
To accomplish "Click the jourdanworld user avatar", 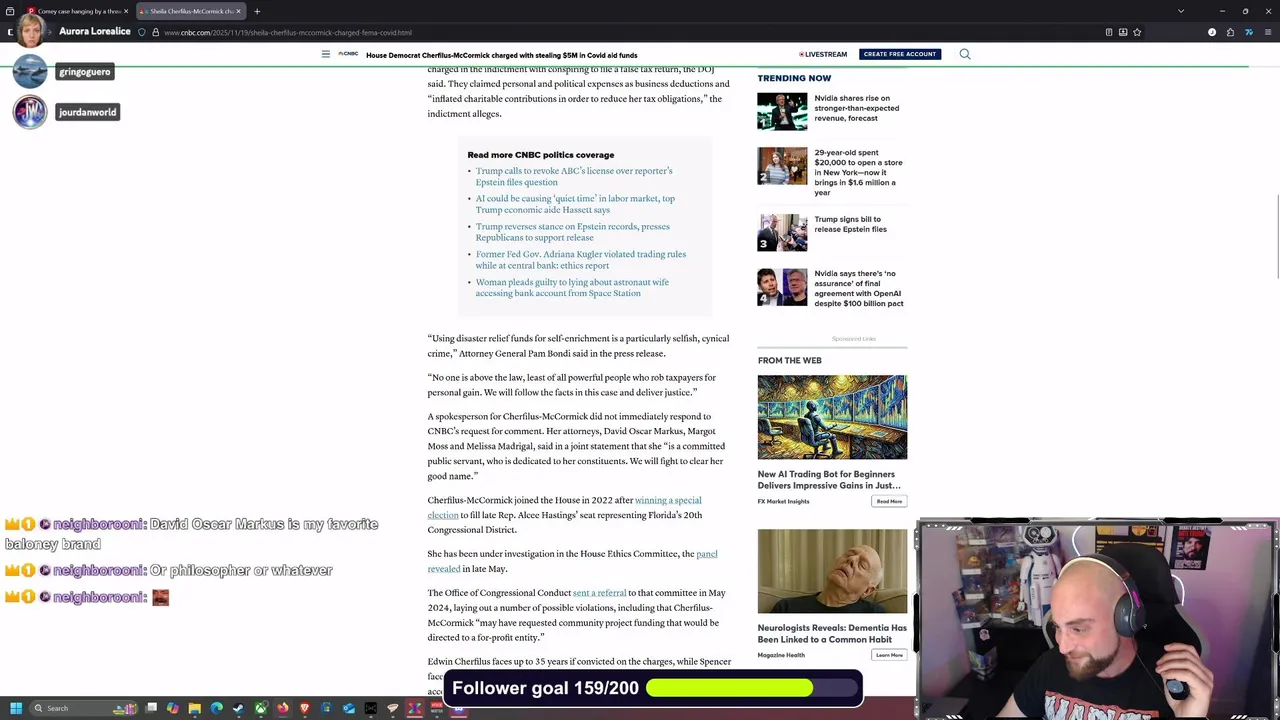I will (x=30, y=112).
